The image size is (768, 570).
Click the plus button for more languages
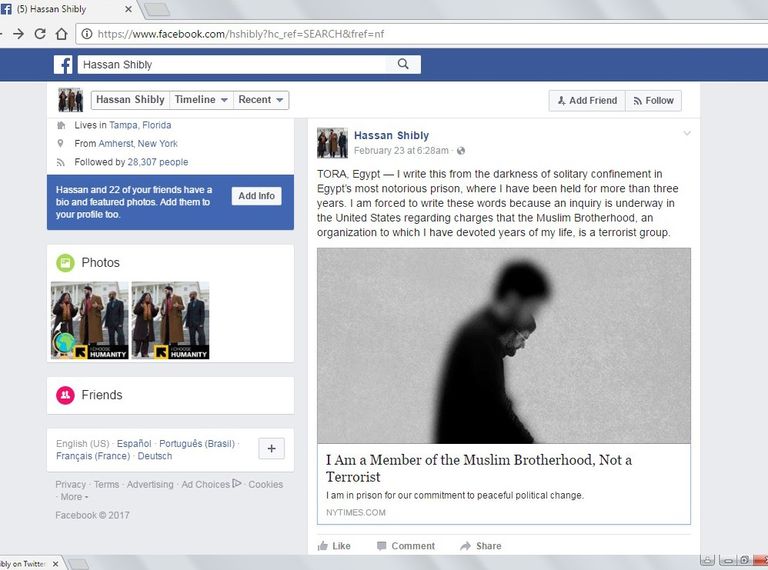click(x=271, y=448)
